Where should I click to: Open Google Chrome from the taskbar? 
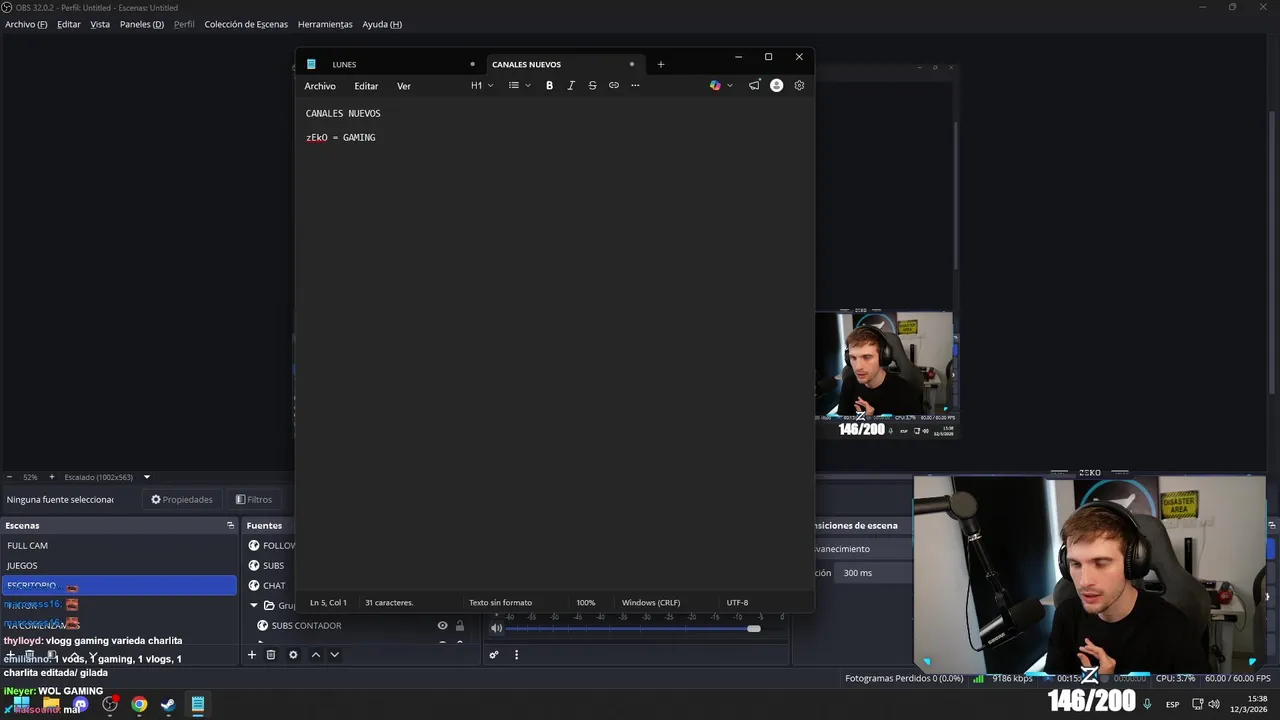point(139,704)
